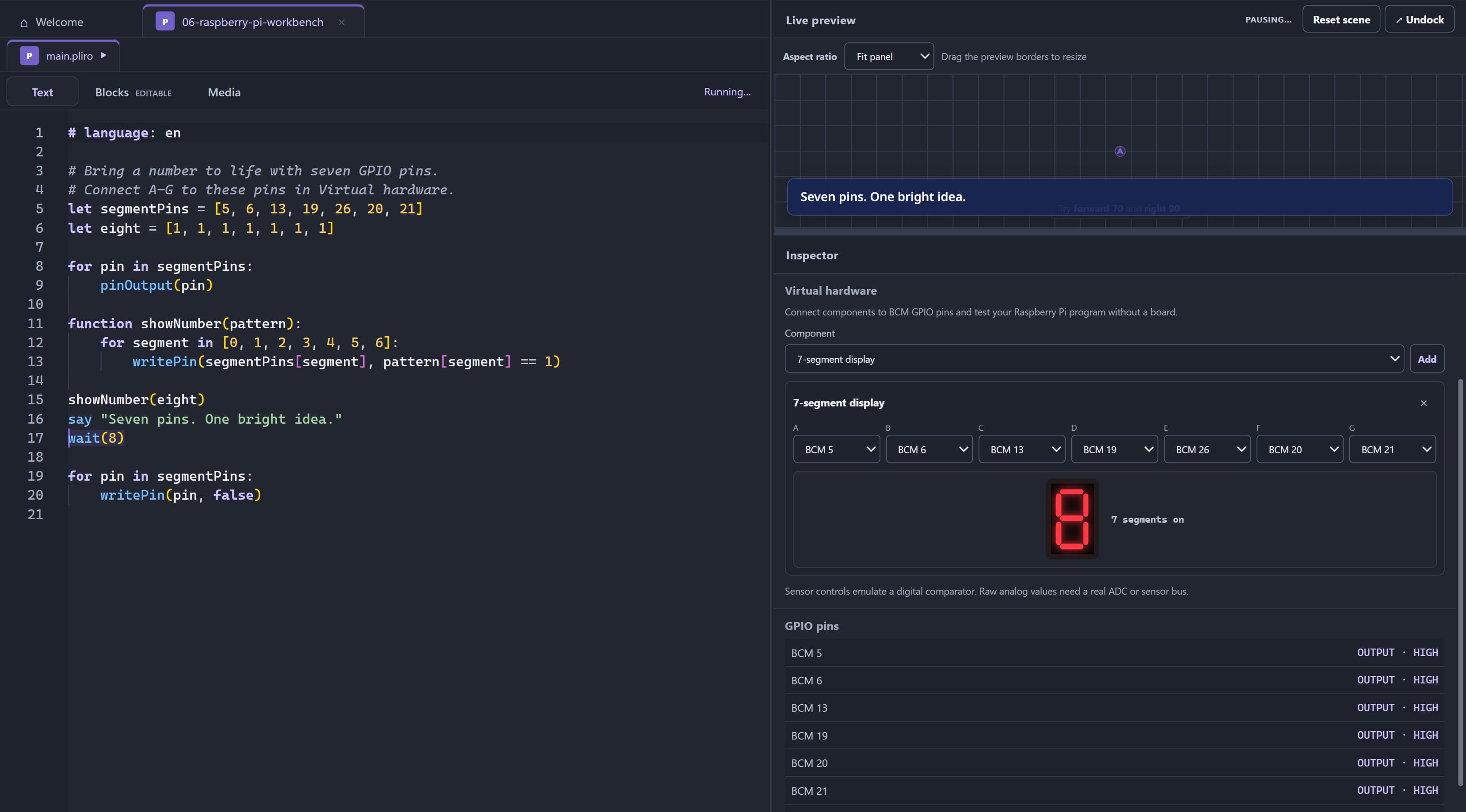1466x812 pixels.
Task: Open segment G pin dropdown BCM 21
Action: pos(1393,450)
